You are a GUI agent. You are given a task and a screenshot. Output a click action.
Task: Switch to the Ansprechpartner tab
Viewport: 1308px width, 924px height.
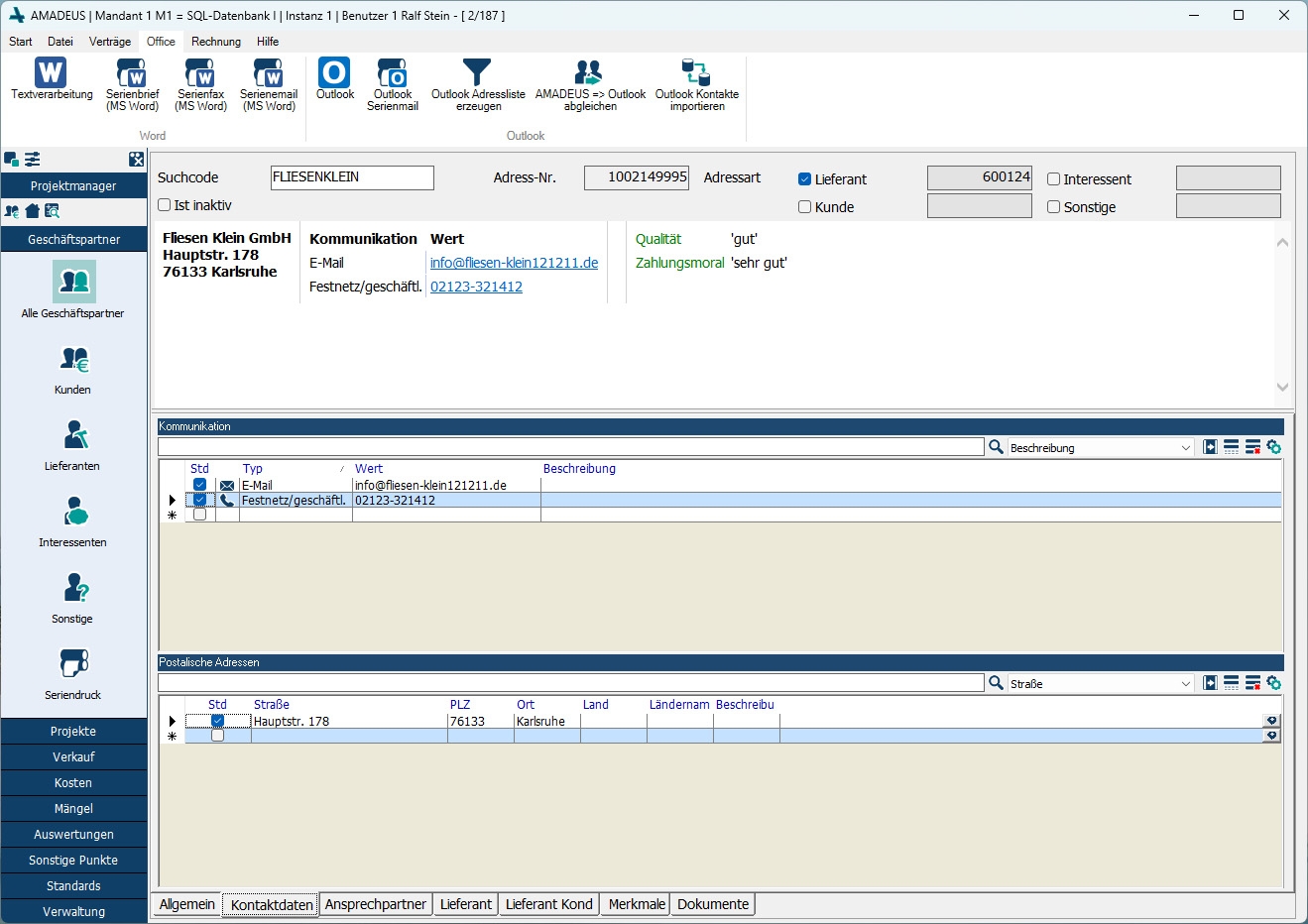click(375, 904)
